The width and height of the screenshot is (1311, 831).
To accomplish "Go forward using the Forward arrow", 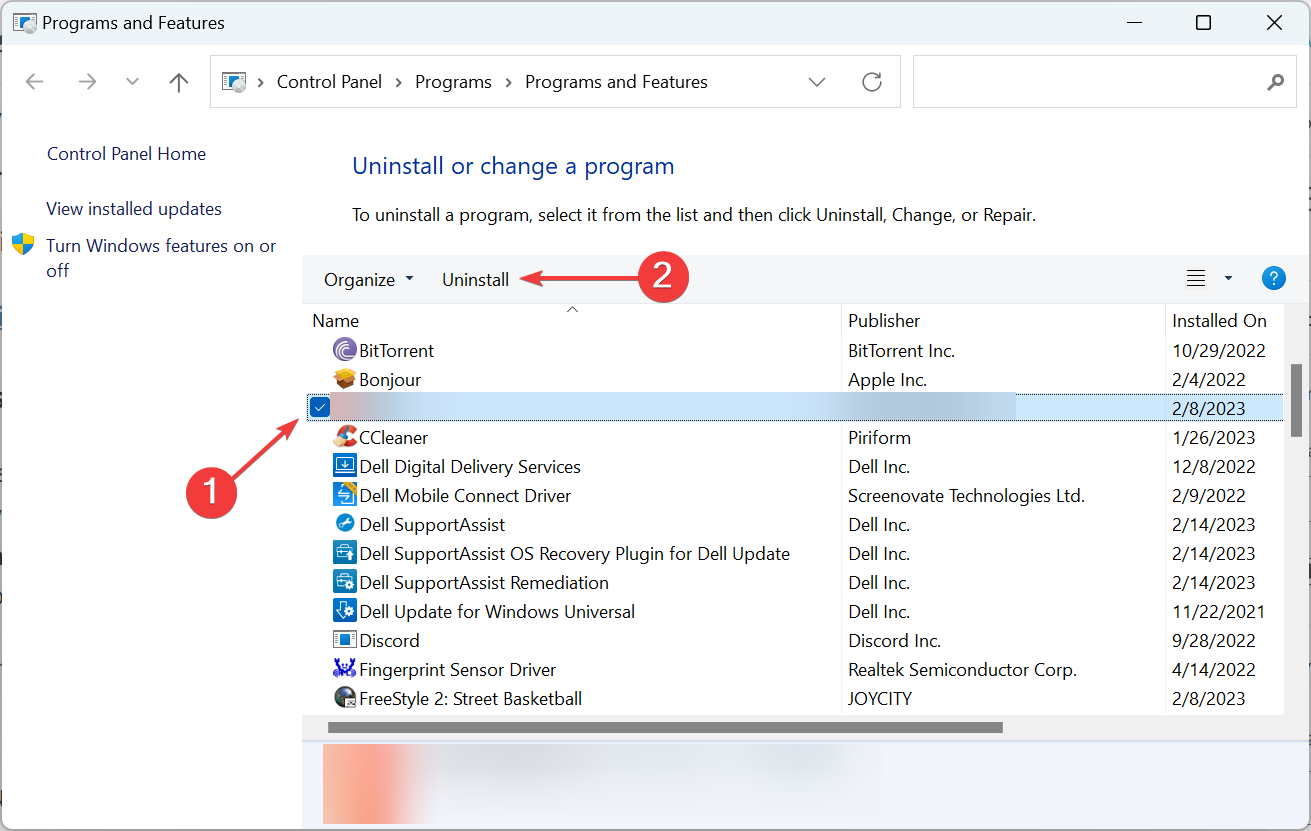I will coord(87,82).
